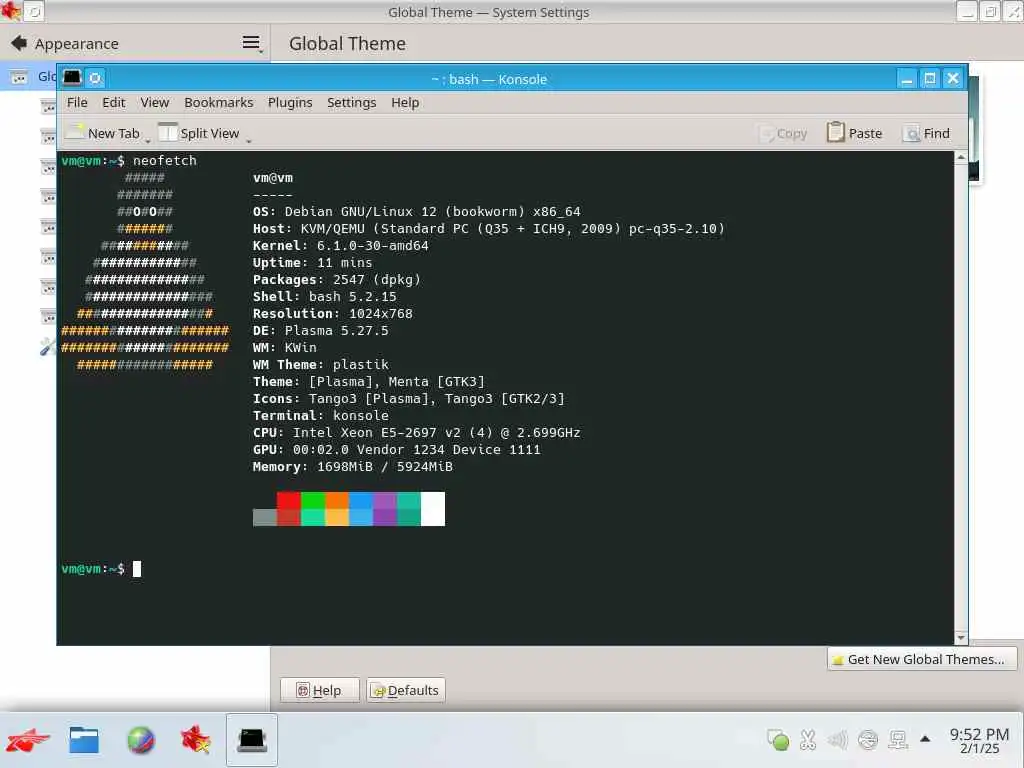Open the Bookmarks menu
Image resolution: width=1024 pixels, height=768 pixels.
[x=219, y=103]
